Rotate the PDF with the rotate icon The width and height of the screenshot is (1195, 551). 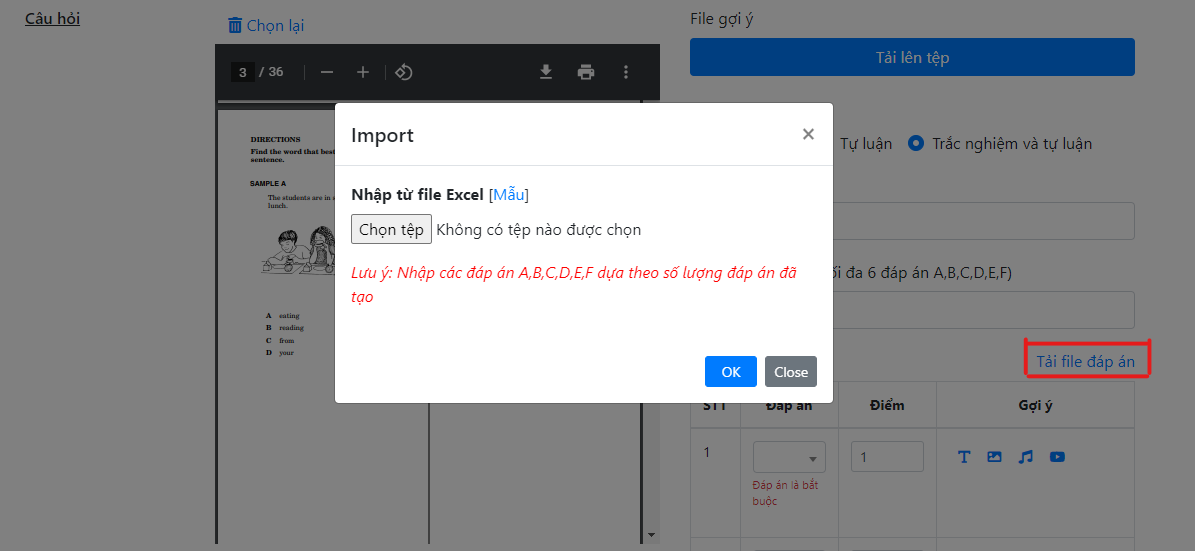click(x=404, y=72)
